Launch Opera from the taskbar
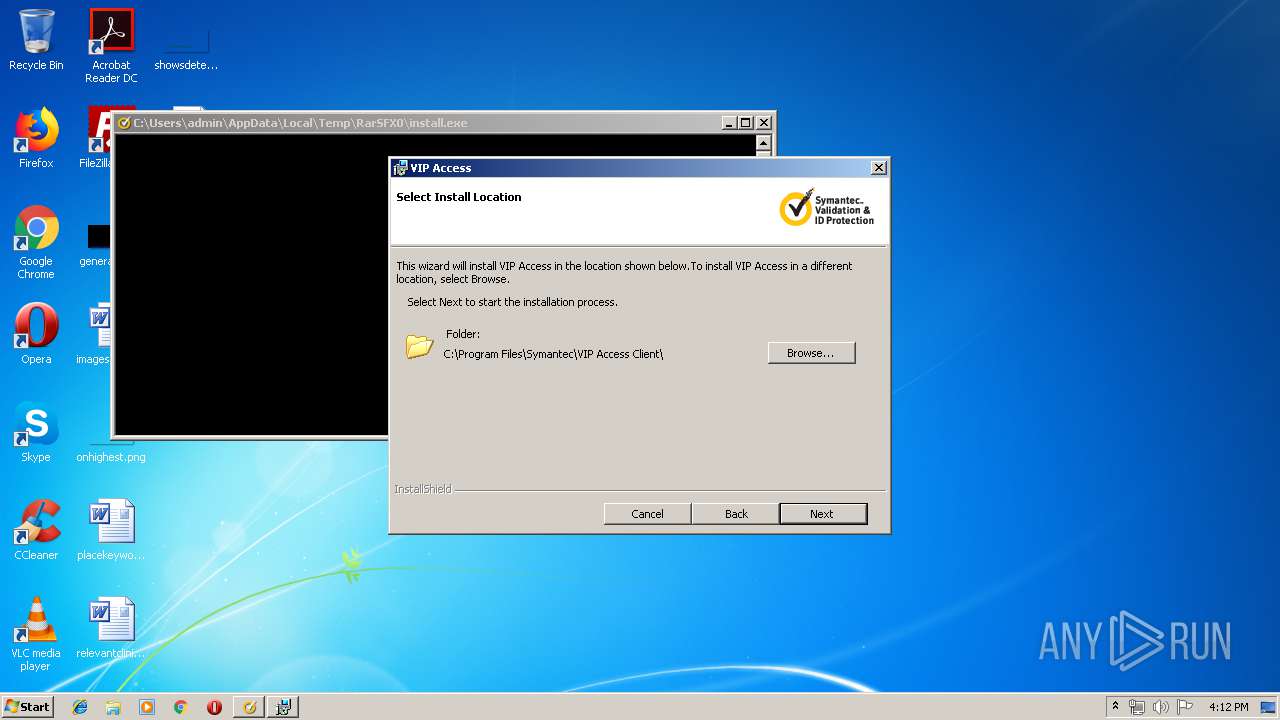The width and height of the screenshot is (1280, 720). tap(214, 707)
